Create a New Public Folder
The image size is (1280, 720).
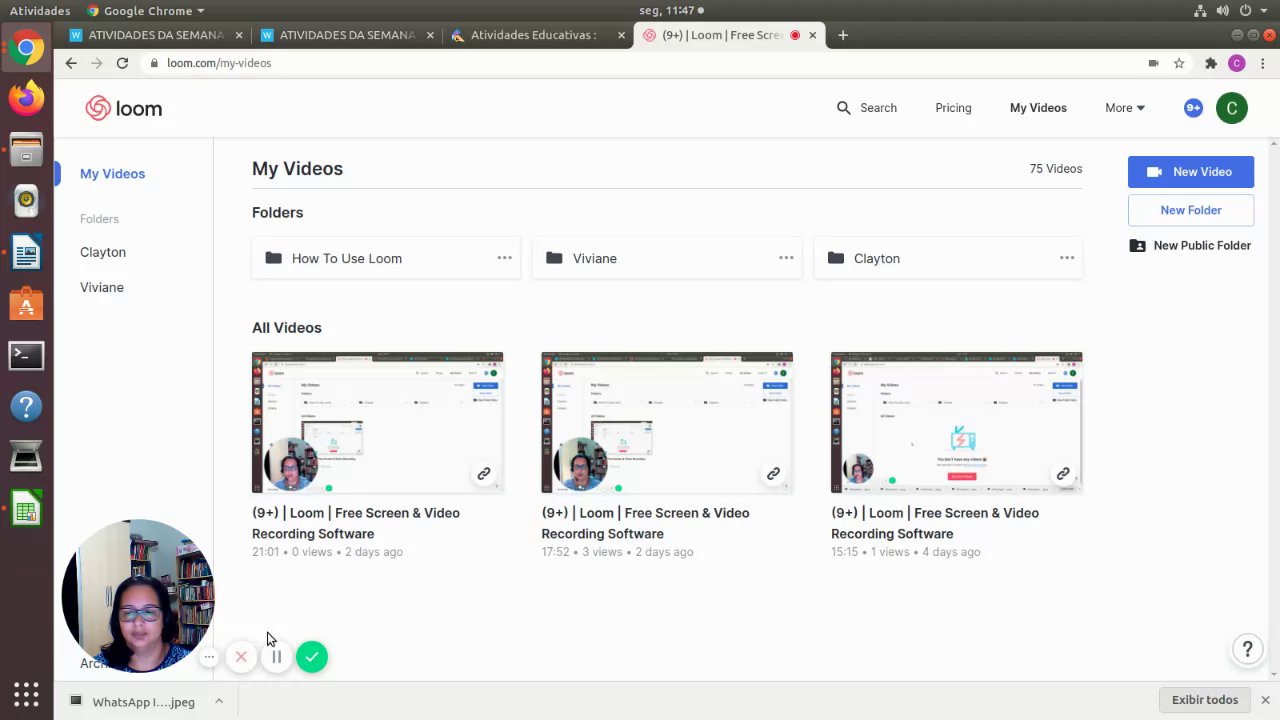[1190, 245]
